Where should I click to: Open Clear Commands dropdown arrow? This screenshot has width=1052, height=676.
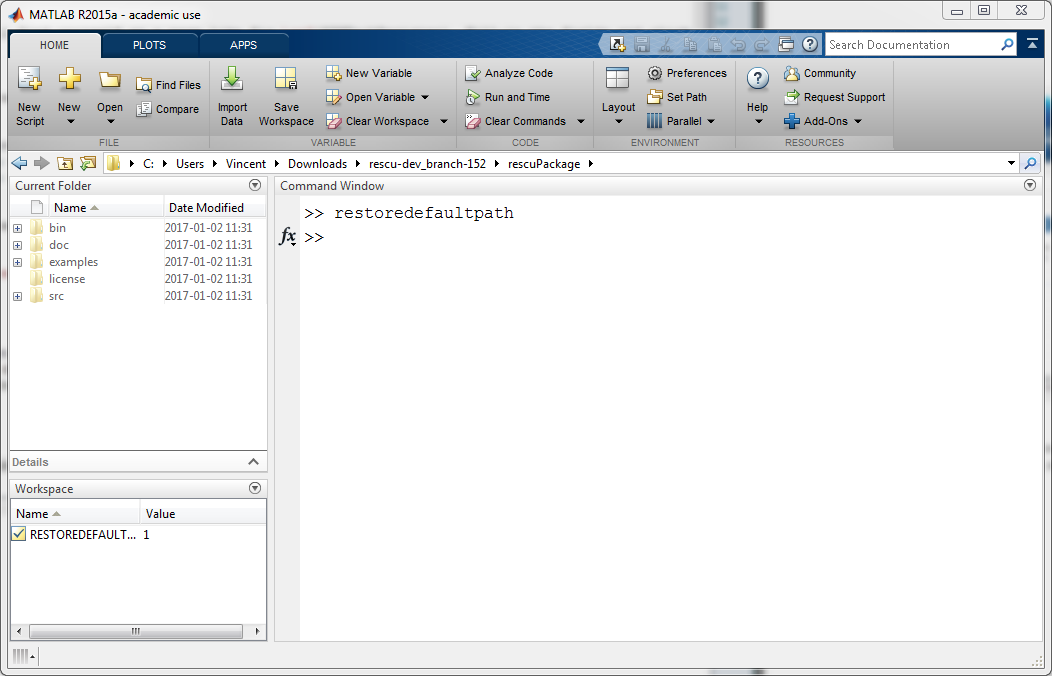point(580,121)
